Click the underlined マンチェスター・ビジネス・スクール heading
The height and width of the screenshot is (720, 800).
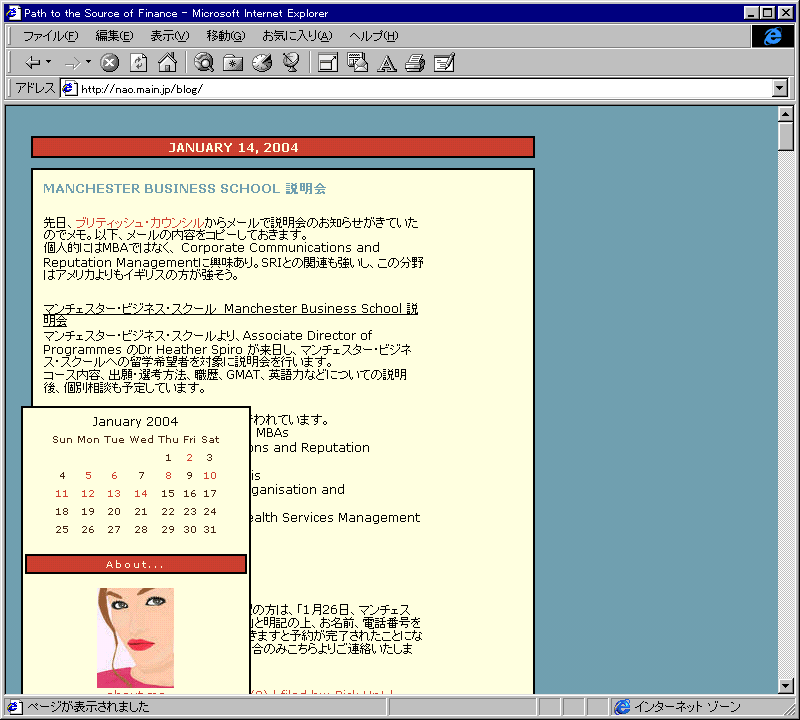(x=231, y=315)
